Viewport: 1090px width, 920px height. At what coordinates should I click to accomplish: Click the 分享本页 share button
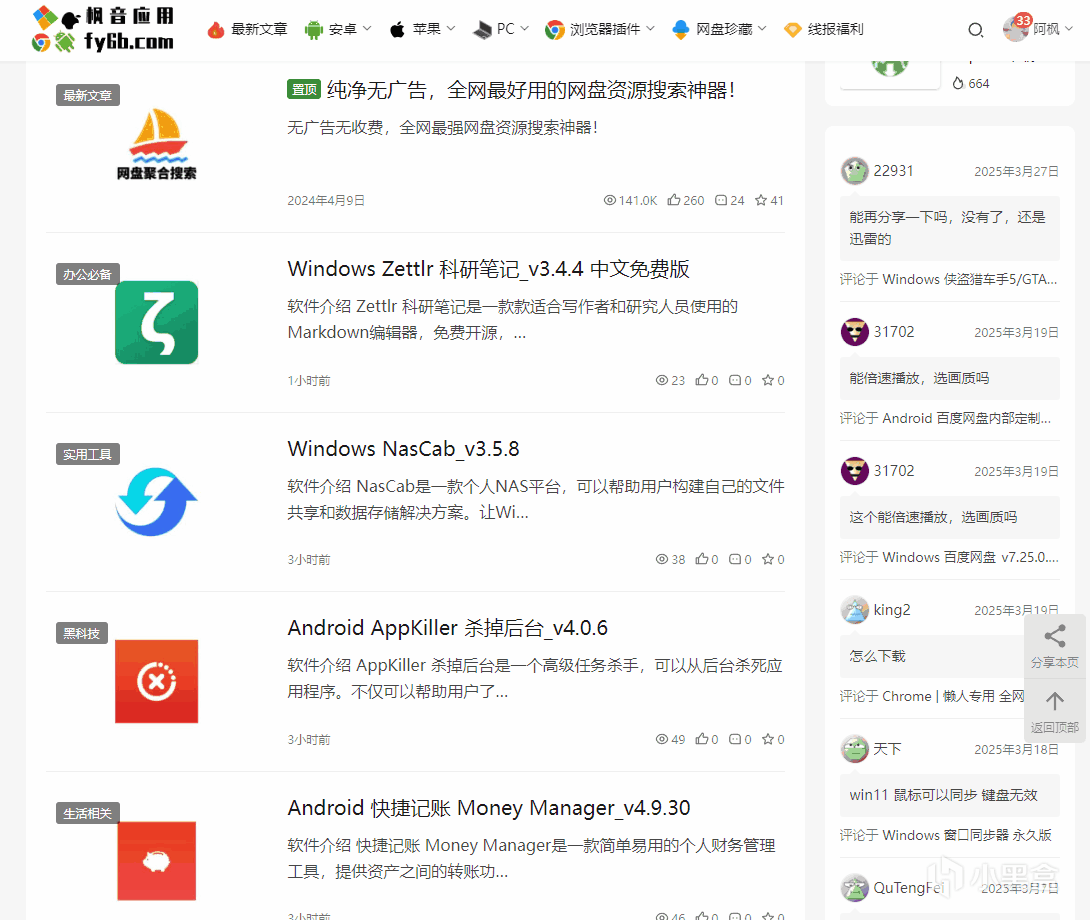[1055, 646]
